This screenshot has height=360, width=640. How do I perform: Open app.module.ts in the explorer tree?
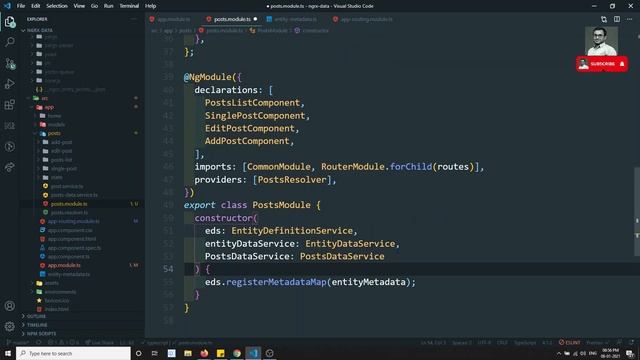(x=64, y=265)
